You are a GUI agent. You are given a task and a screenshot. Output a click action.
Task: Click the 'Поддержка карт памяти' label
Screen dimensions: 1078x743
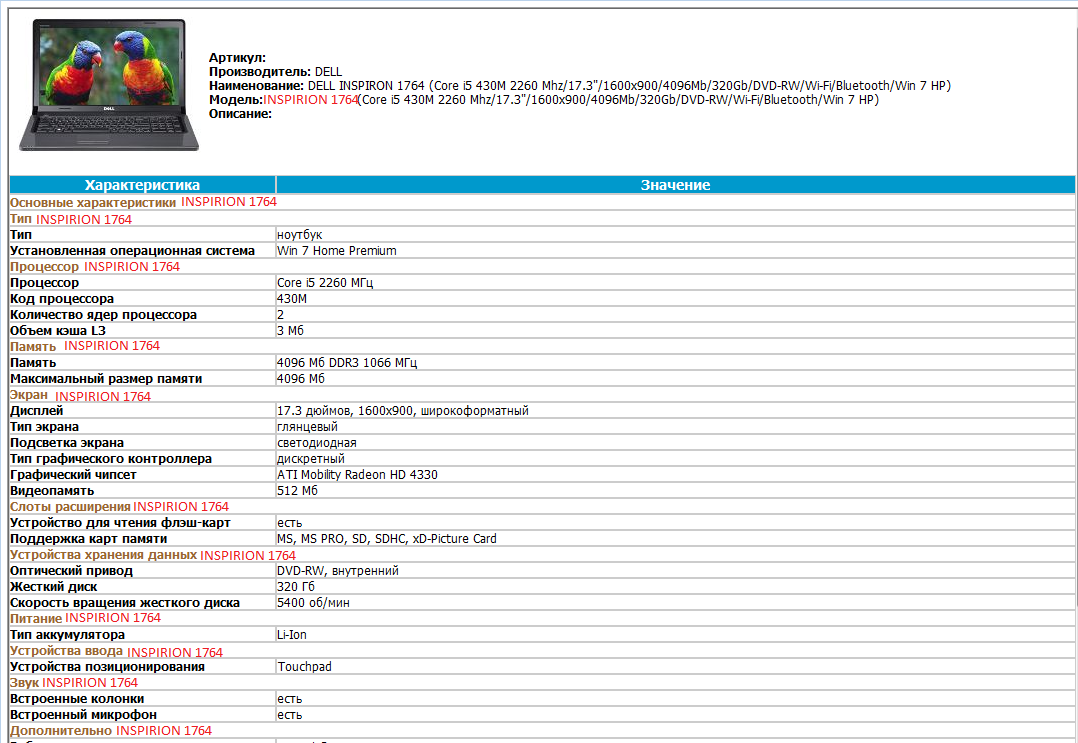tap(89, 539)
